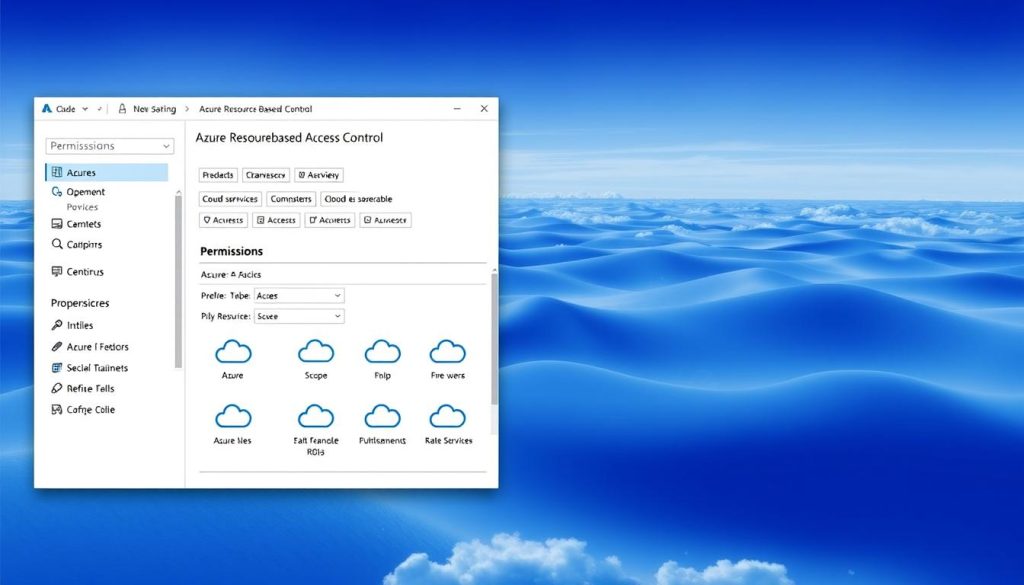Switch to the Cravescy tab

265,174
